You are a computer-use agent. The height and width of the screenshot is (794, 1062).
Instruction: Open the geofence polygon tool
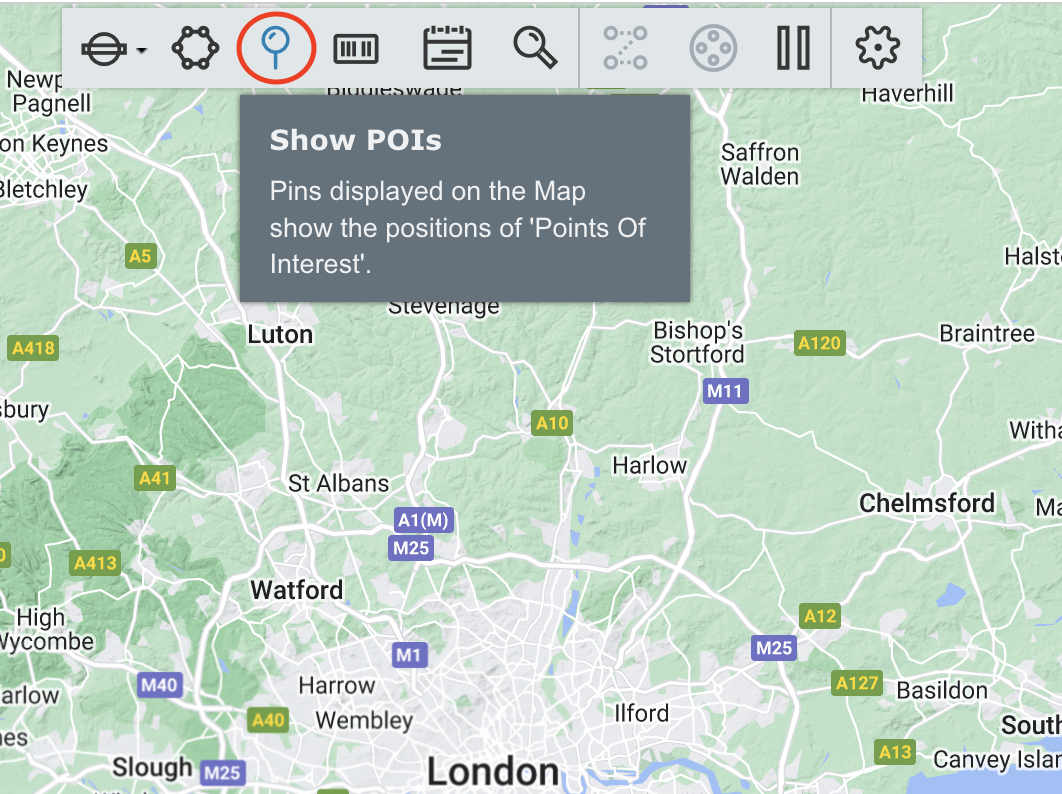(x=195, y=48)
